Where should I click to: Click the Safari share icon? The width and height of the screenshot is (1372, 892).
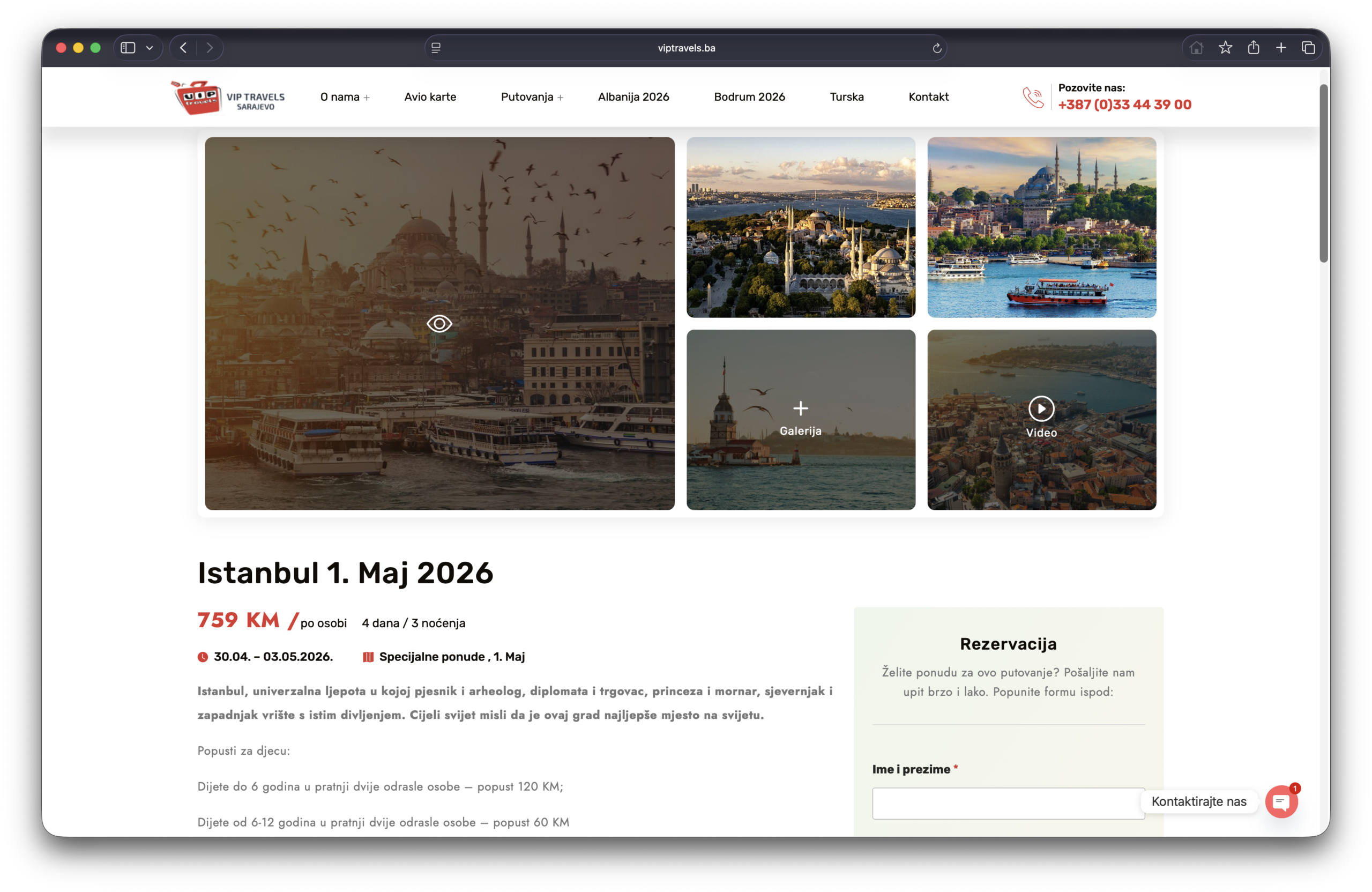(x=1253, y=48)
